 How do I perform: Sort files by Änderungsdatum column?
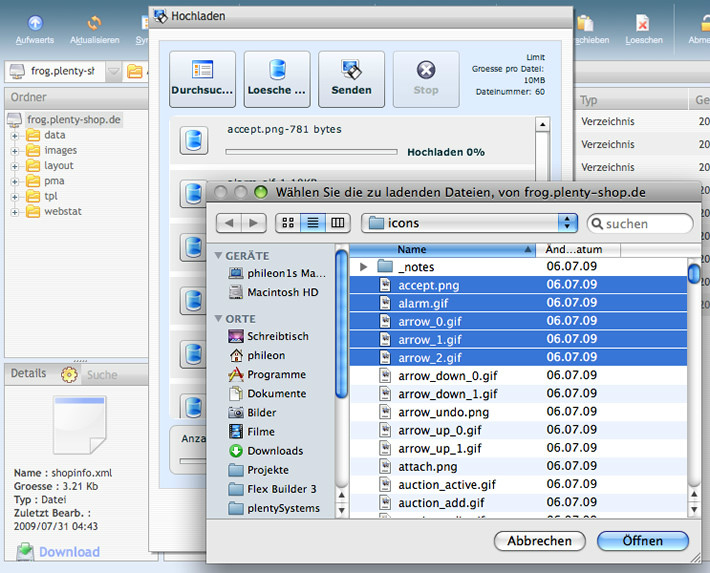pyautogui.click(x=578, y=250)
